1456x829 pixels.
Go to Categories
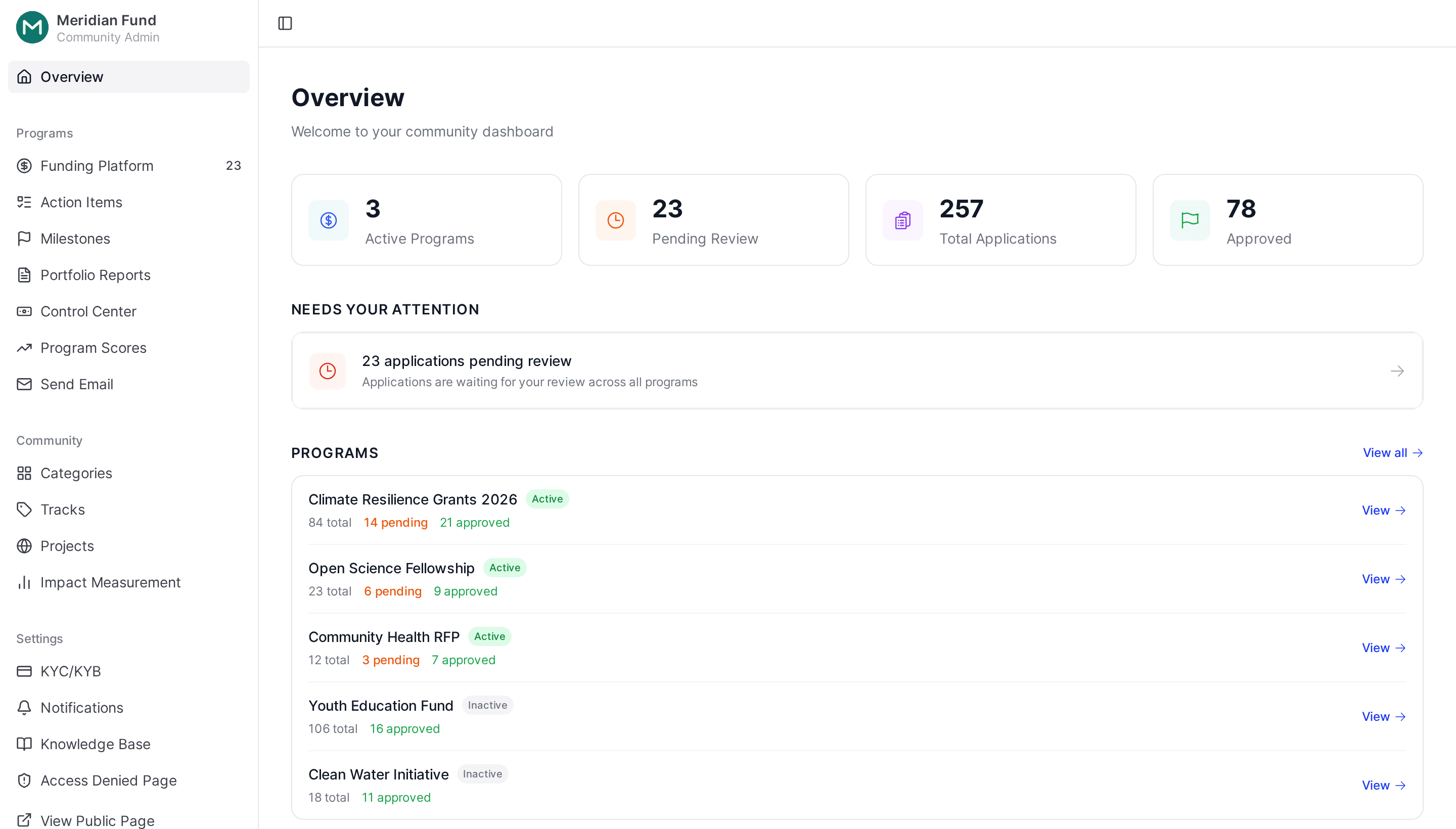[129, 473]
